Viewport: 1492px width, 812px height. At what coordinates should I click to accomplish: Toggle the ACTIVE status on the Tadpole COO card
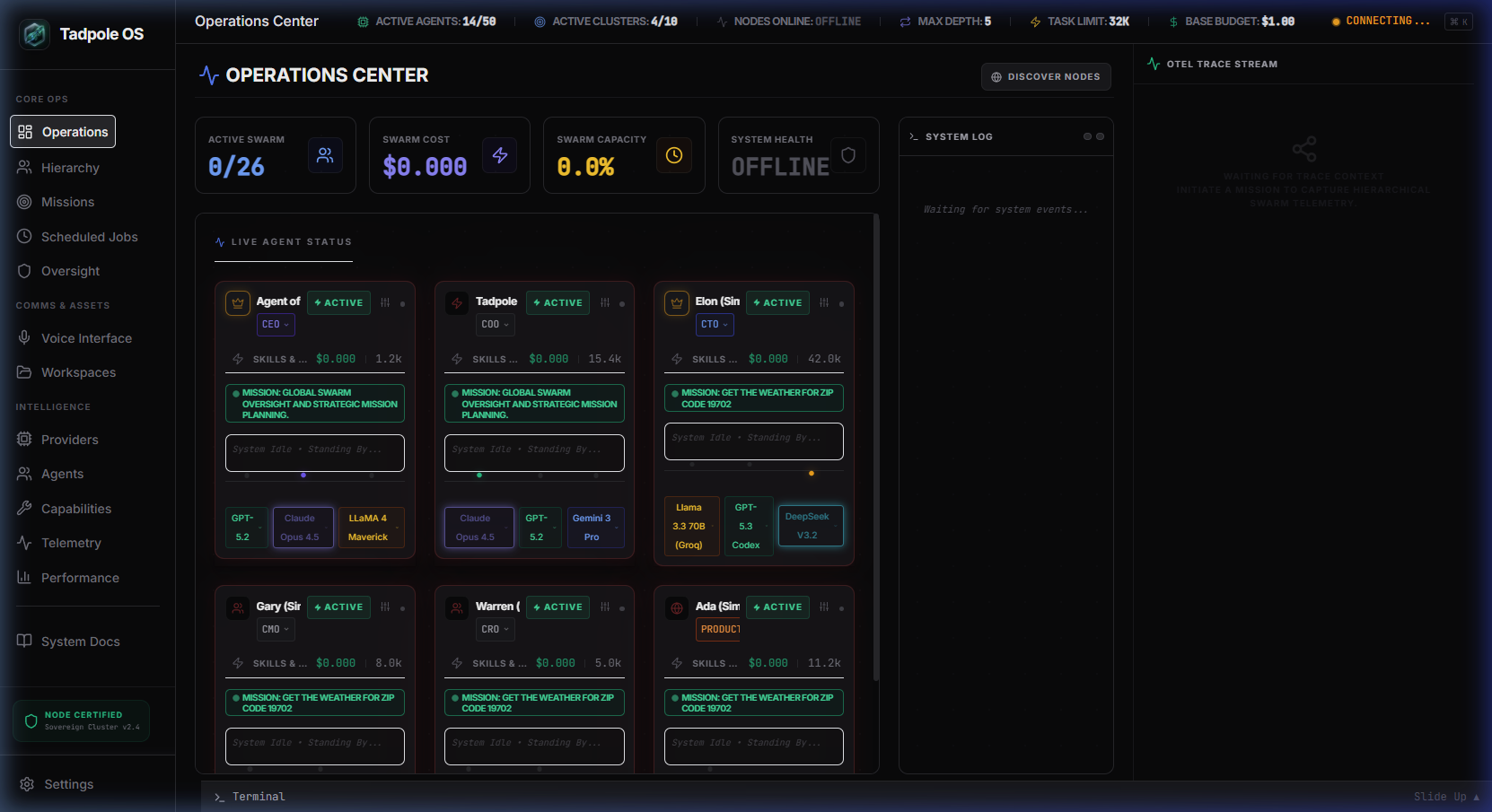pos(557,302)
